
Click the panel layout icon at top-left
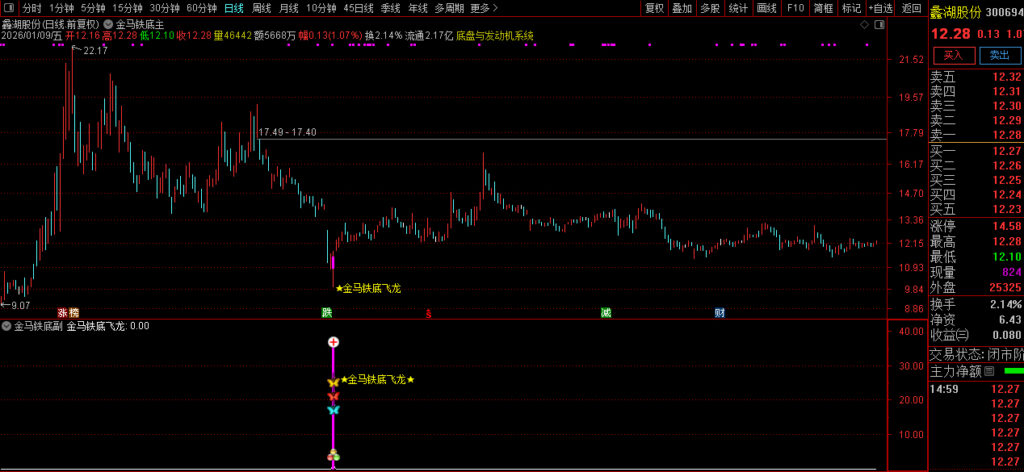point(8,8)
